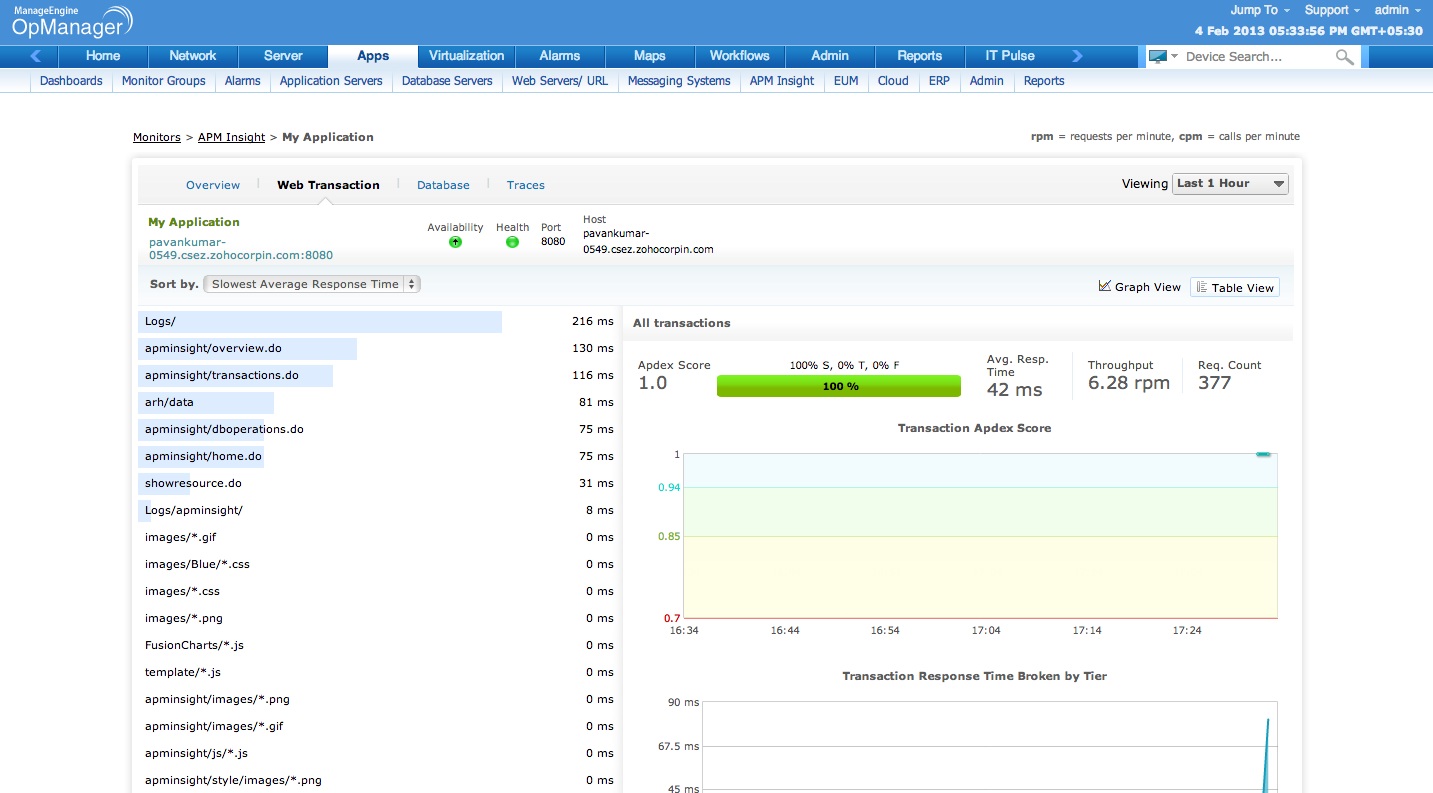Switch to the Traces tab
The height and width of the screenshot is (793, 1433).
(526, 185)
